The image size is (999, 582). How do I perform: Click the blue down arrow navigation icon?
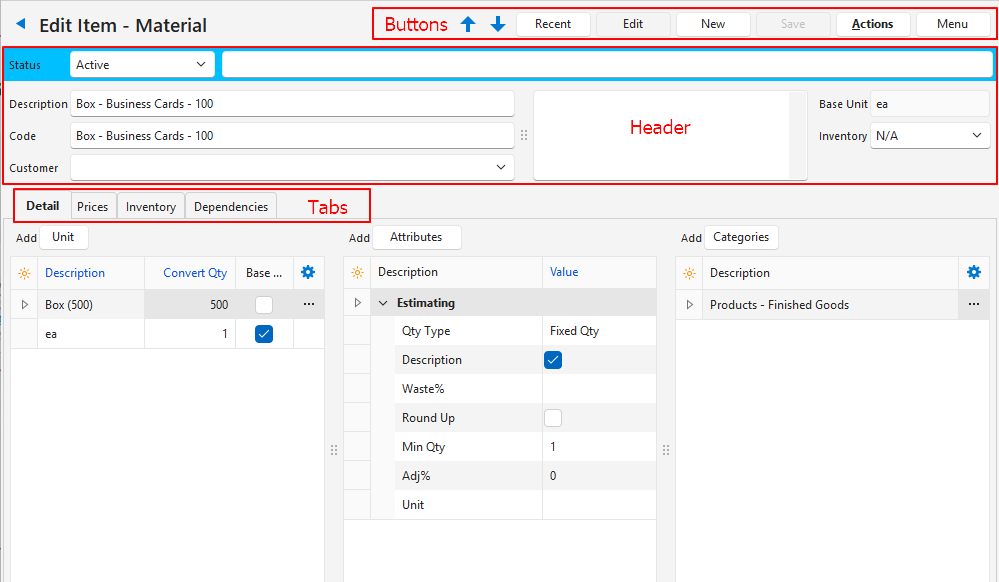click(x=498, y=24)
